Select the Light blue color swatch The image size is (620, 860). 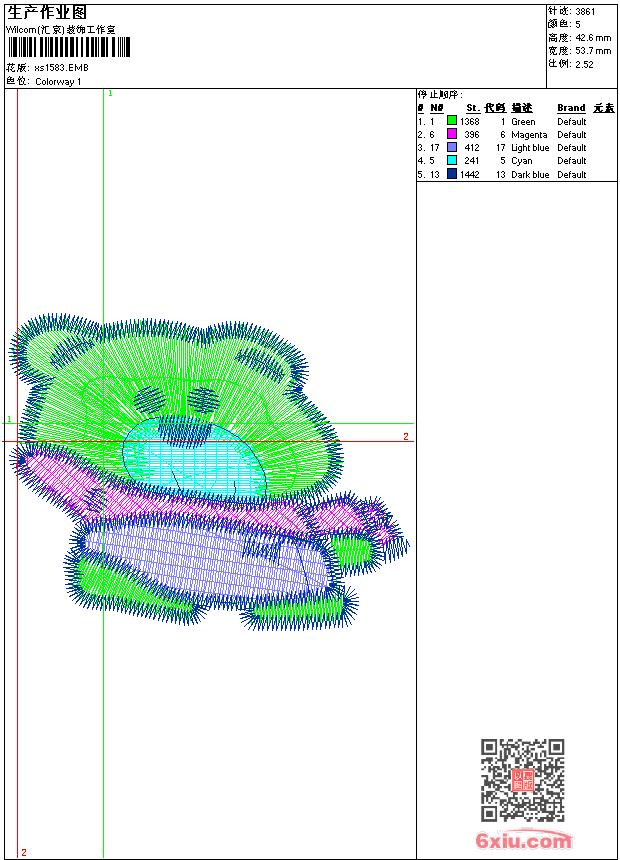point(452,147)
